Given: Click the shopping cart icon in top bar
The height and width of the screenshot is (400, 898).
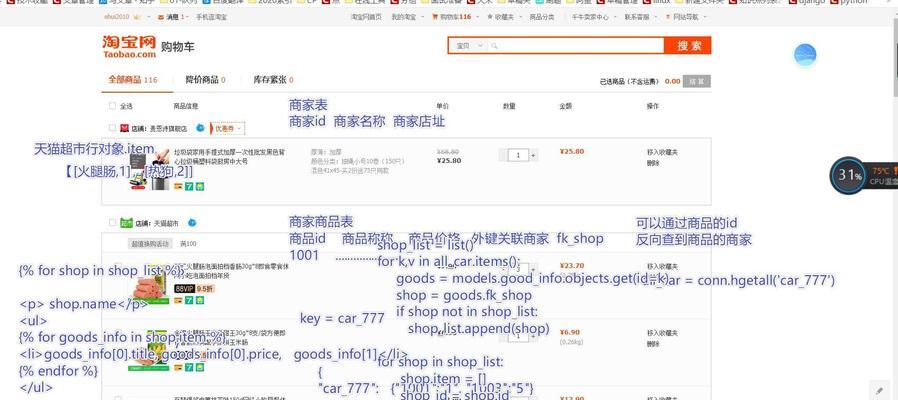Looking at the screenshot, I should tap(435, 17).
